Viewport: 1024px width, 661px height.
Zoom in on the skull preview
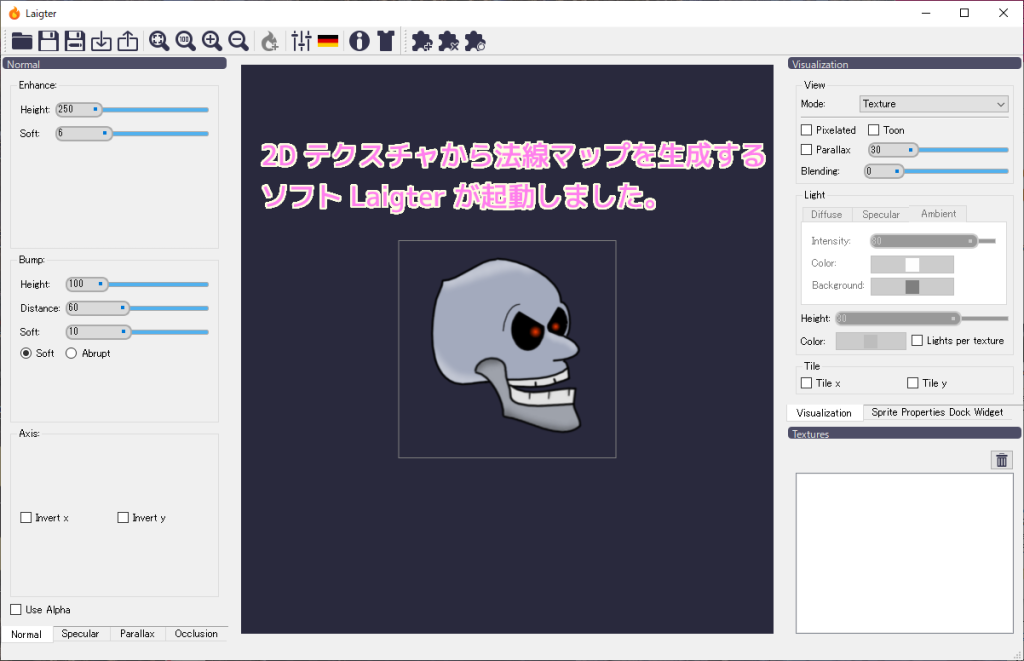coord(212,41)
